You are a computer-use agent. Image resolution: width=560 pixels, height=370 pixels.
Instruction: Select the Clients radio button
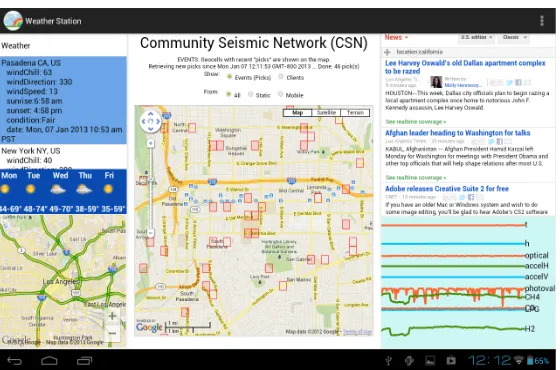(x=281, y=77)
